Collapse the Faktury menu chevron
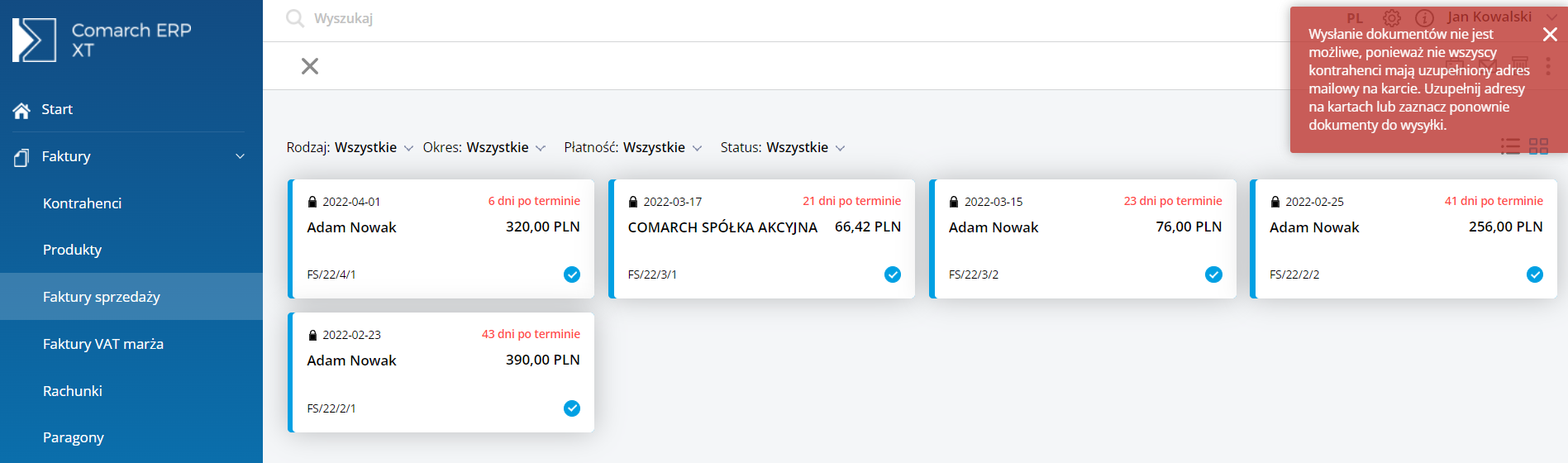The width and height of the screenshot is (1568, 463). [x=241, y=156]
